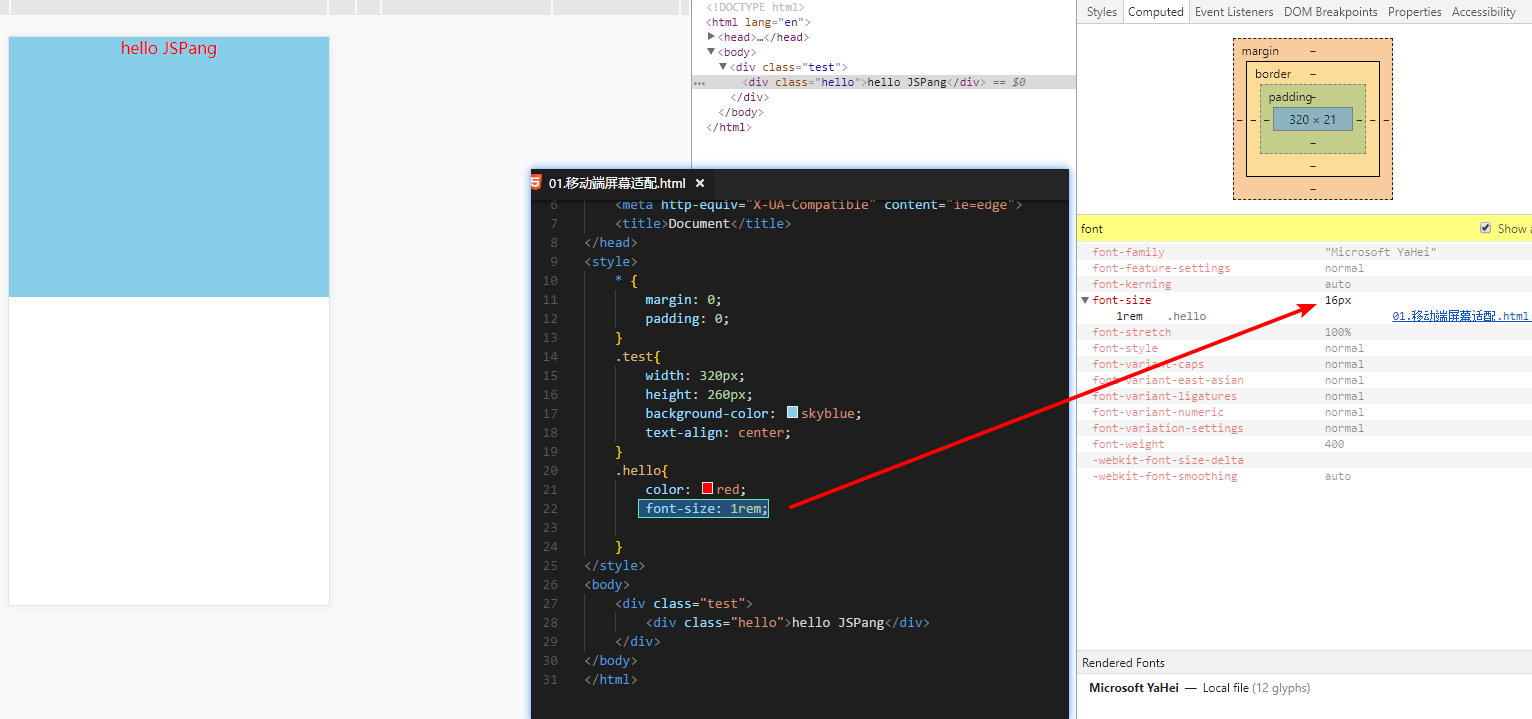The height and width of the screenshot is (719, 1532).
Task: Focus the computed styles filter field containing font
Action: point(1275,229)
